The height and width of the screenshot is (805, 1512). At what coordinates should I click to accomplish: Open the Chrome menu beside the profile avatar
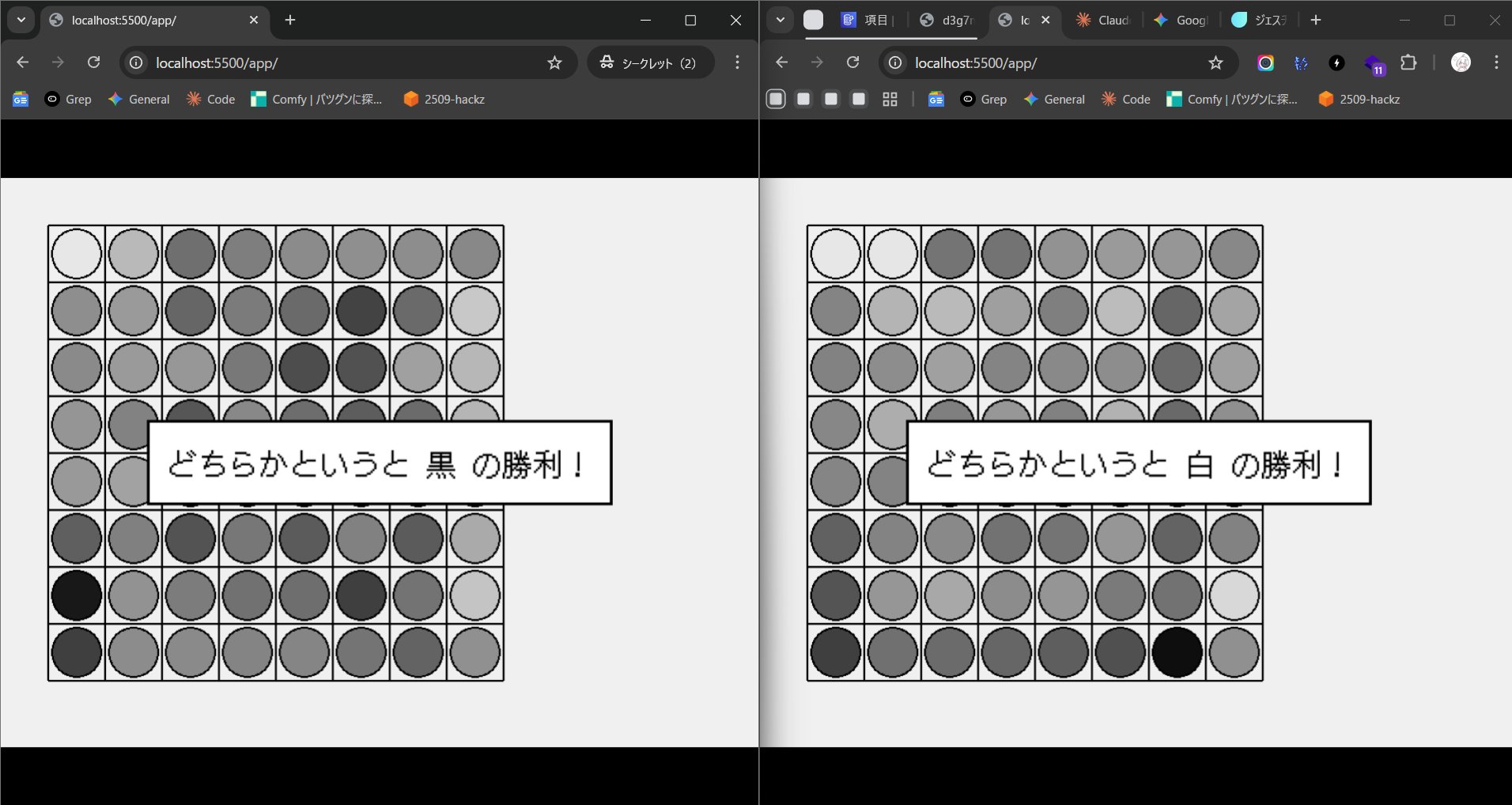coord(1495,62)
